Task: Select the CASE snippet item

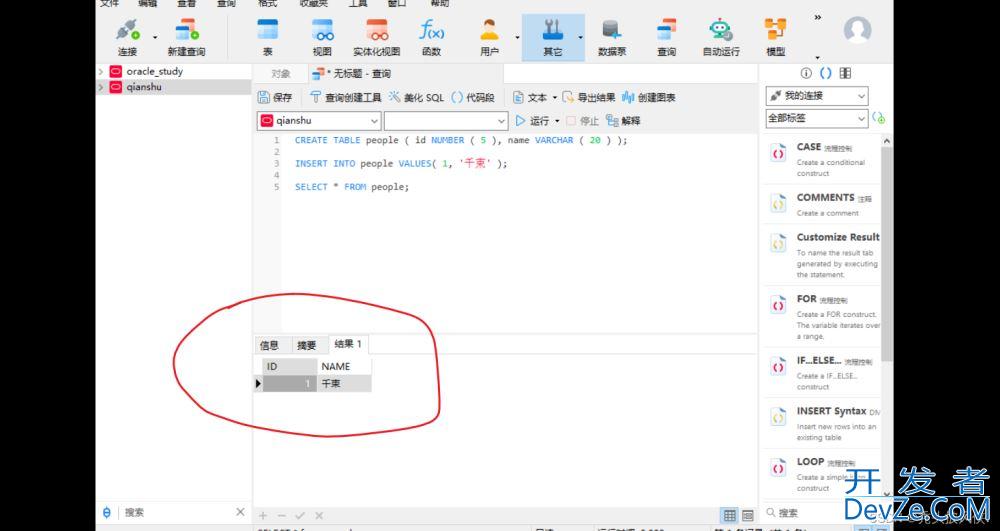Action: coord(821,159)
